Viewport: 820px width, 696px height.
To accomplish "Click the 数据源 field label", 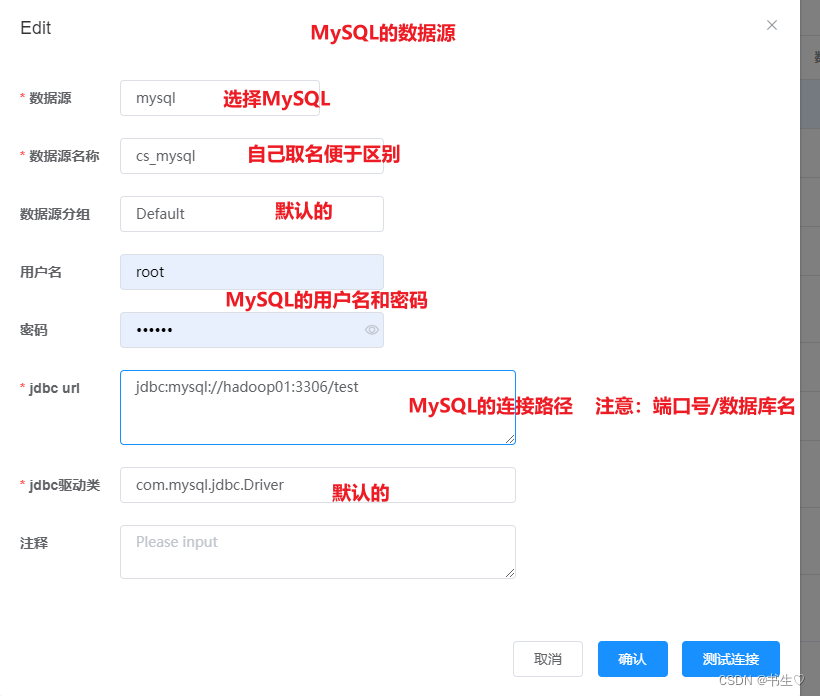I will click(50, 98).
